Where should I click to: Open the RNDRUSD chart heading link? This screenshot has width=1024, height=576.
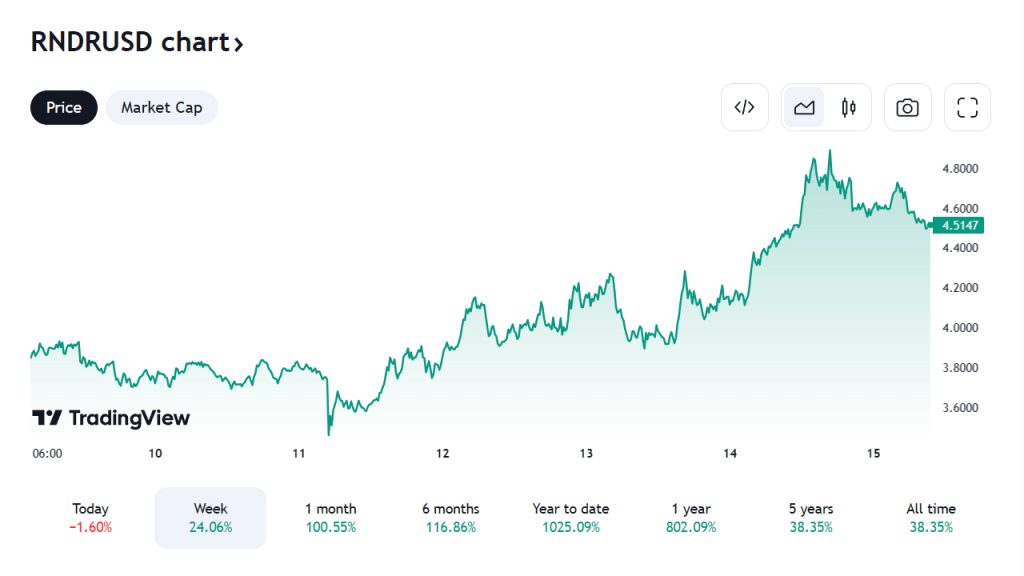coord(130,42)
